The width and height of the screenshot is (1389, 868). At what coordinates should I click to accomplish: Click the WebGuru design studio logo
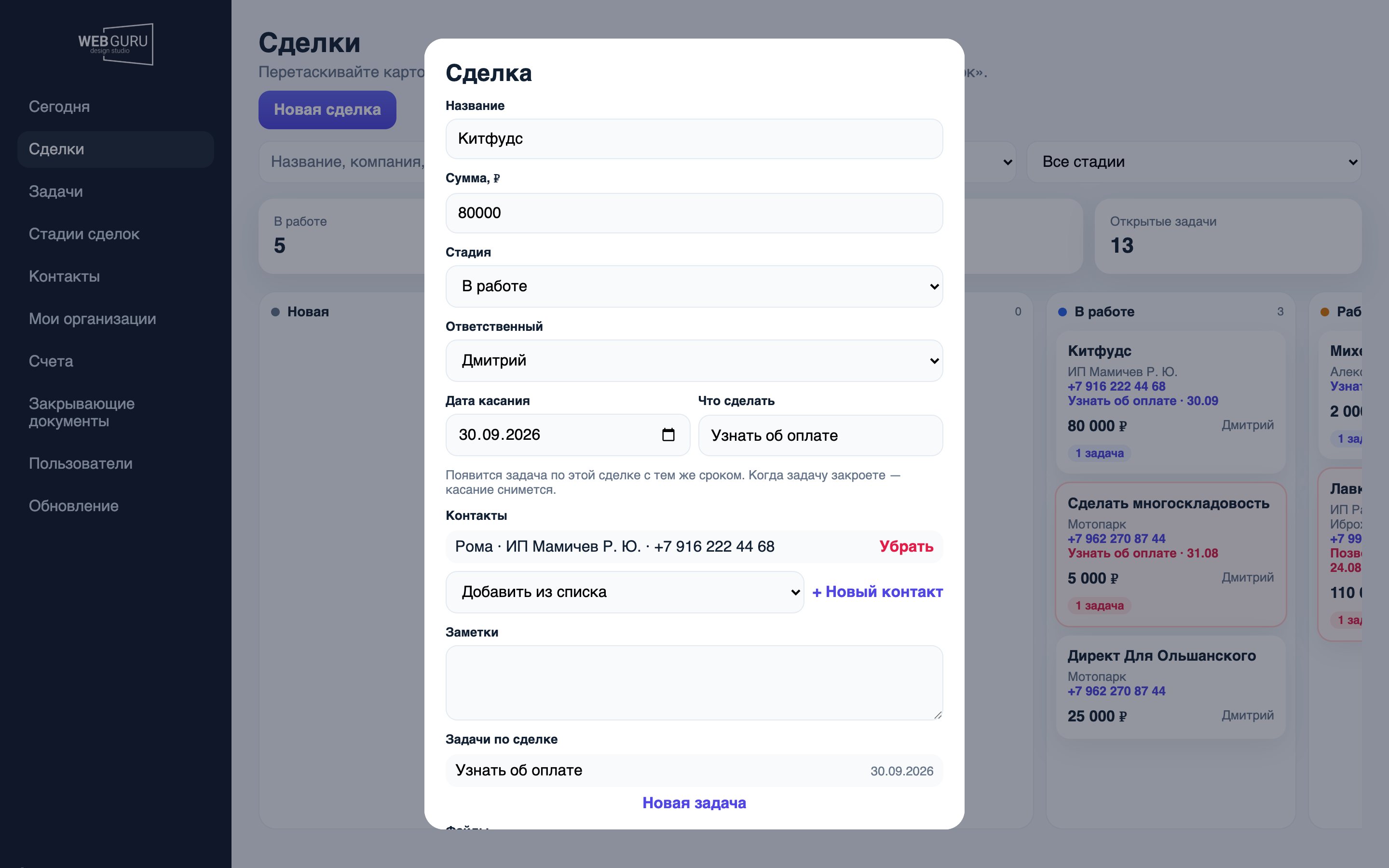point(115,44)
